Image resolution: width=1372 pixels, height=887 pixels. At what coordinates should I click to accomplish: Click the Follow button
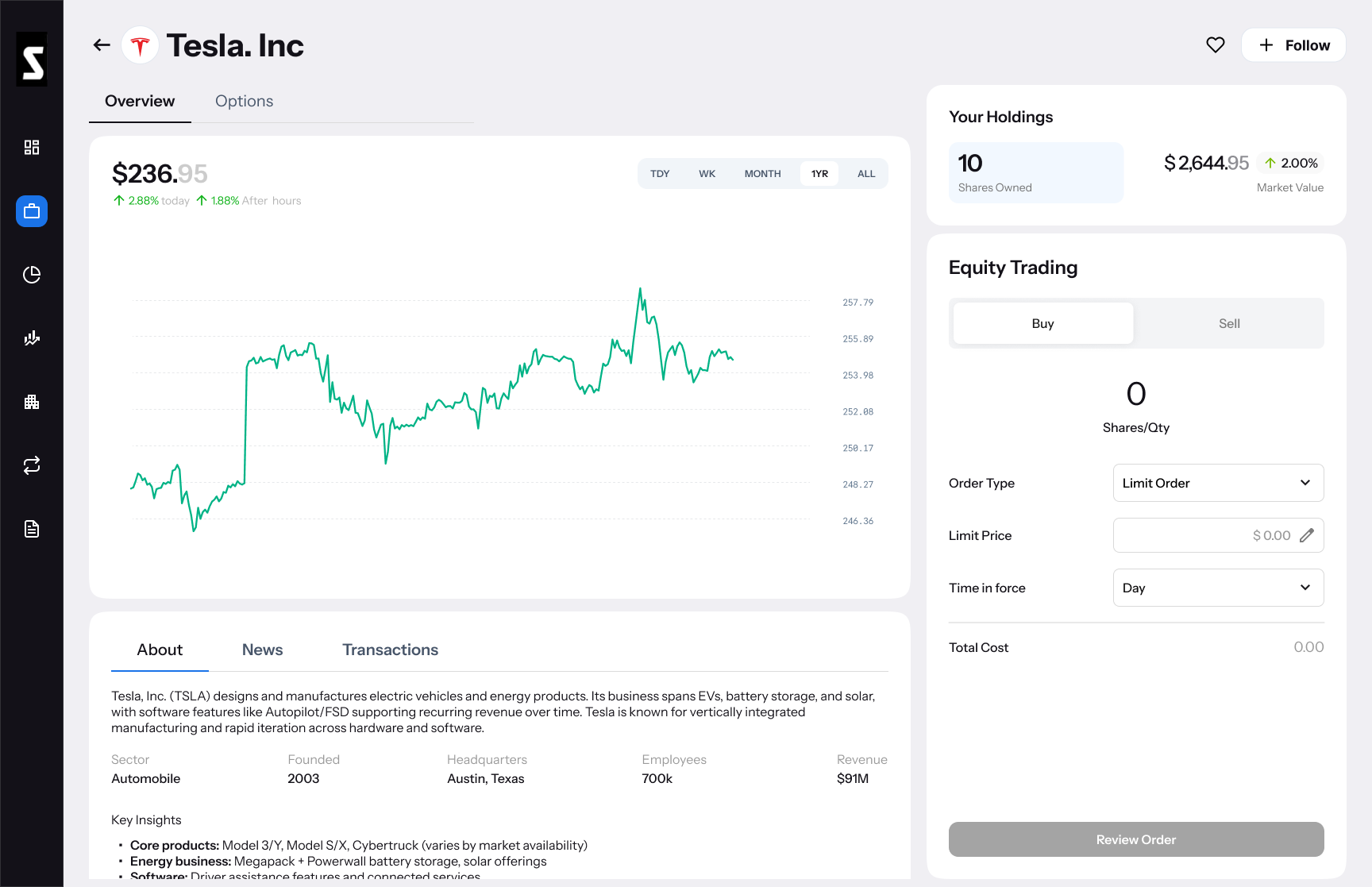[x=1293, y=45]
